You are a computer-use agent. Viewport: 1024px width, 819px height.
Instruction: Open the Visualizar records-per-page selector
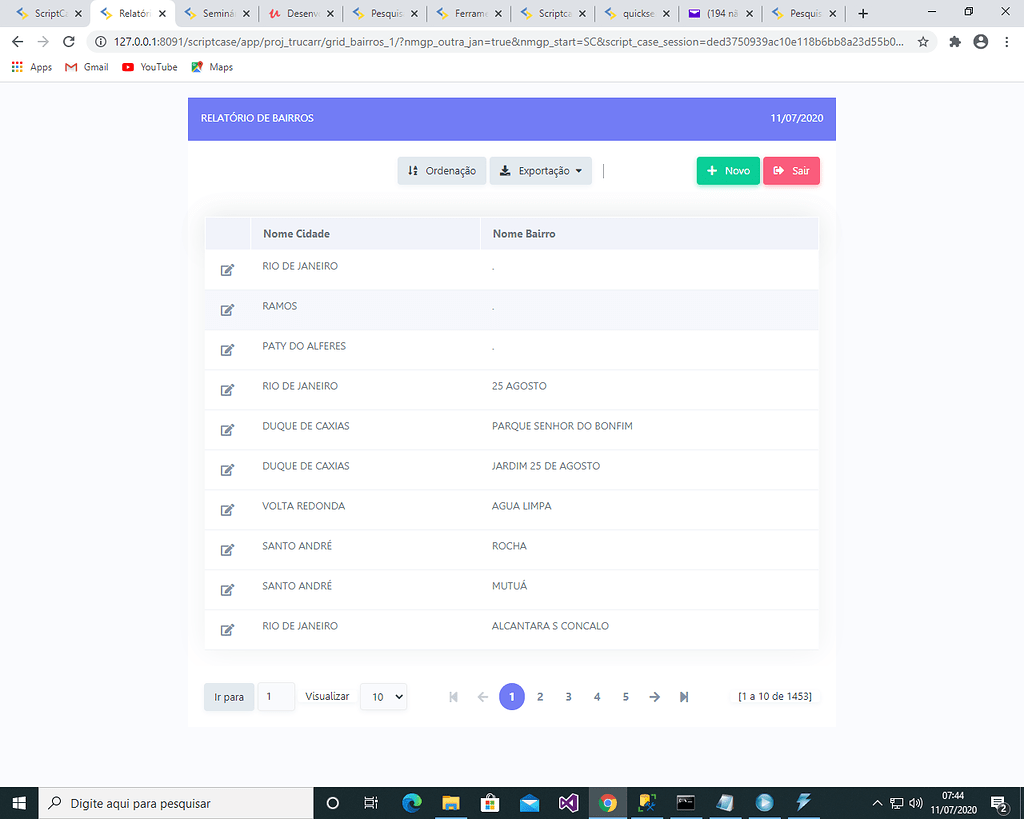pos(383,697)
